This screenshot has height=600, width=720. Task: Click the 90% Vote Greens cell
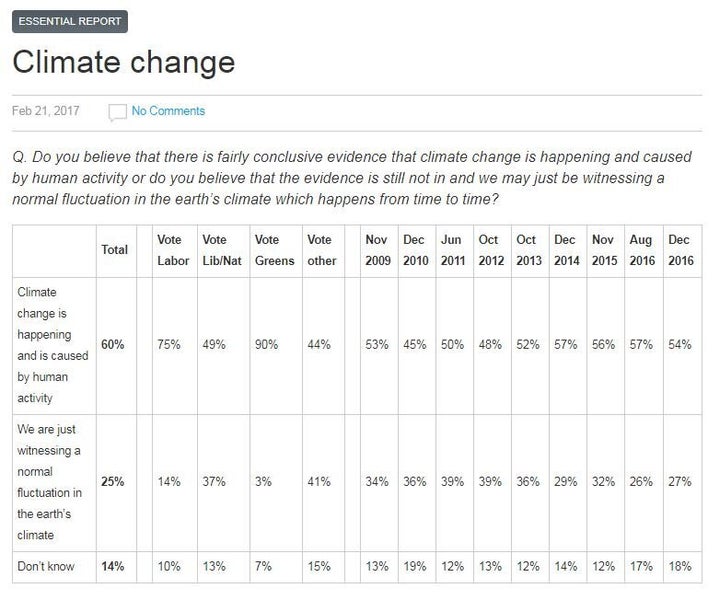coord(266,345)
